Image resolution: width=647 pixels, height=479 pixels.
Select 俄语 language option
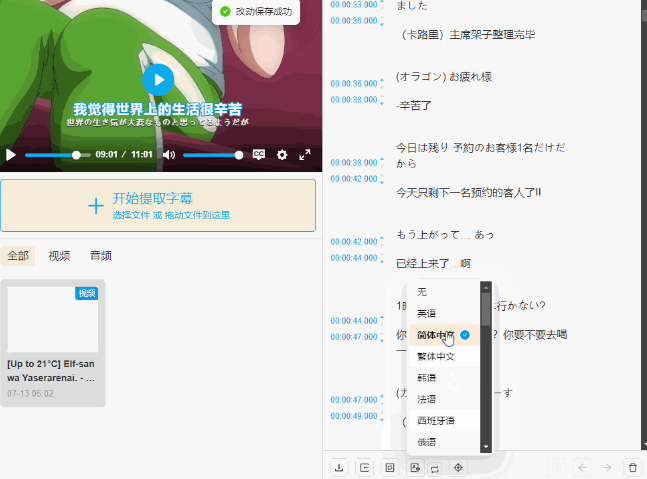pyautogui.click(x=444, y=442)
